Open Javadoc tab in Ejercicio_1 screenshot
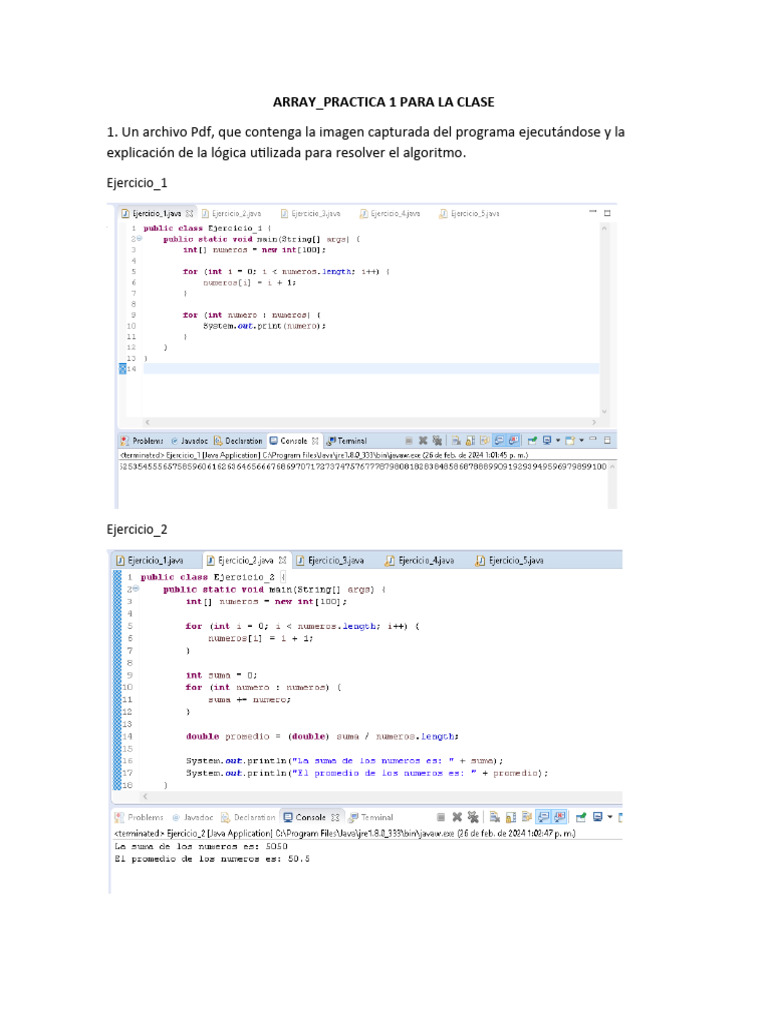768x1024 pixels. (x=189, y=441)
